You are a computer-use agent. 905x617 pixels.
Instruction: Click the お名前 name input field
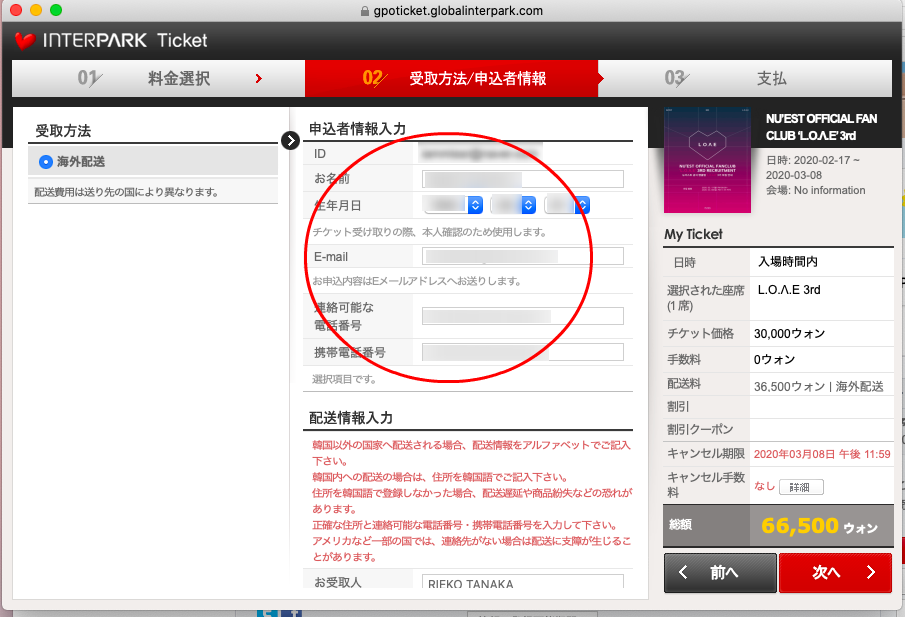523,179
